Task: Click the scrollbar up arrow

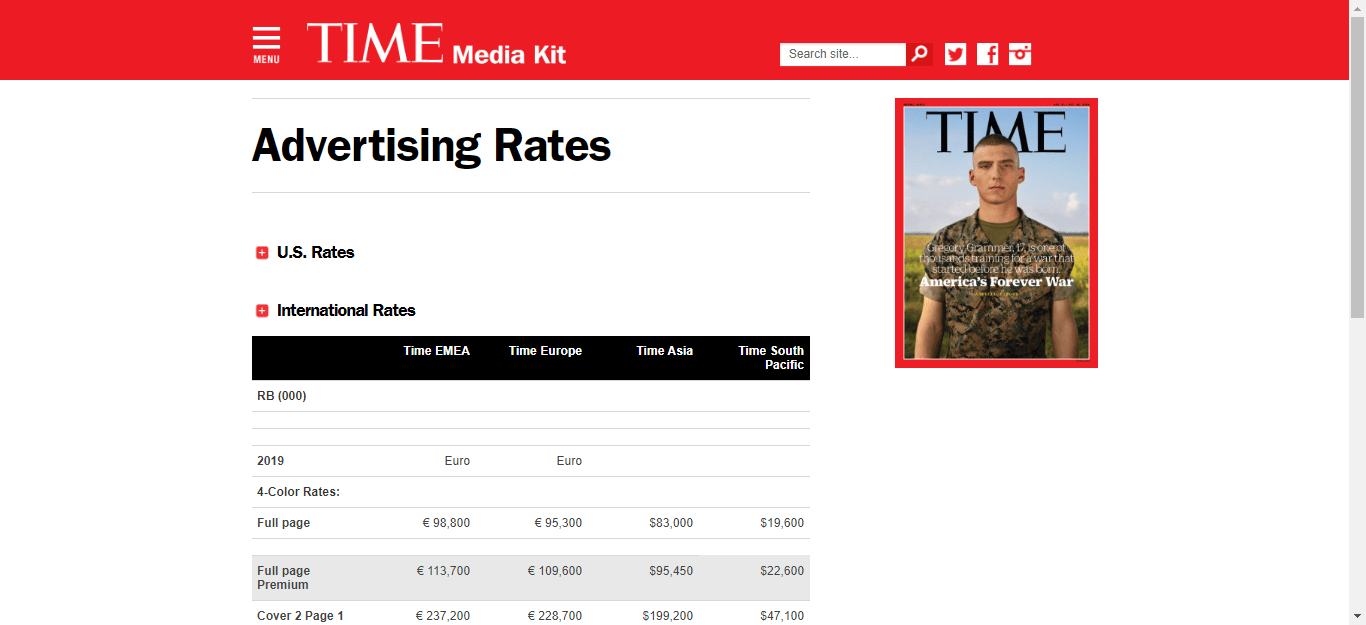Action: tap(1357, 8)
